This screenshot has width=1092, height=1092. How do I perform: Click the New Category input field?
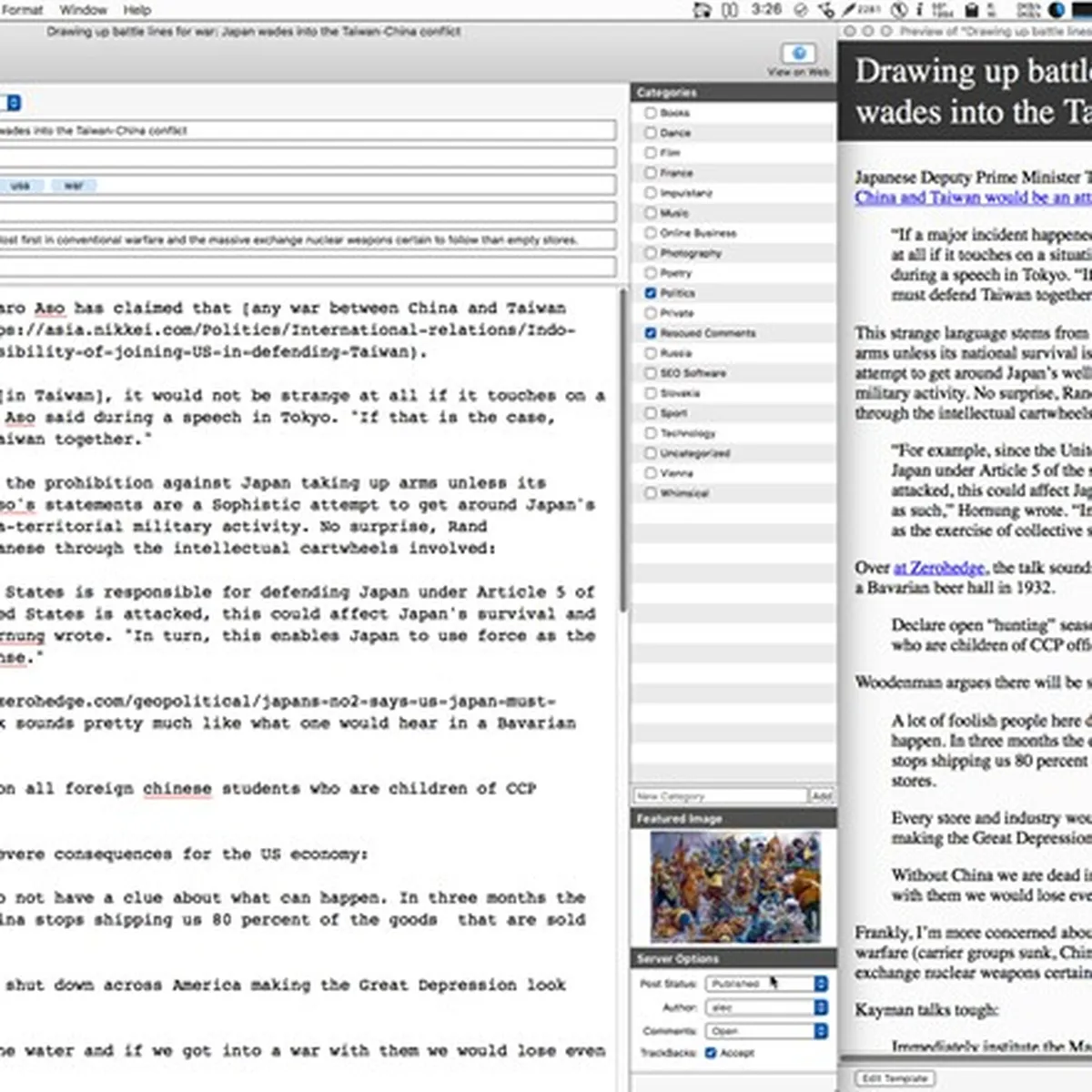coord(721,795)
